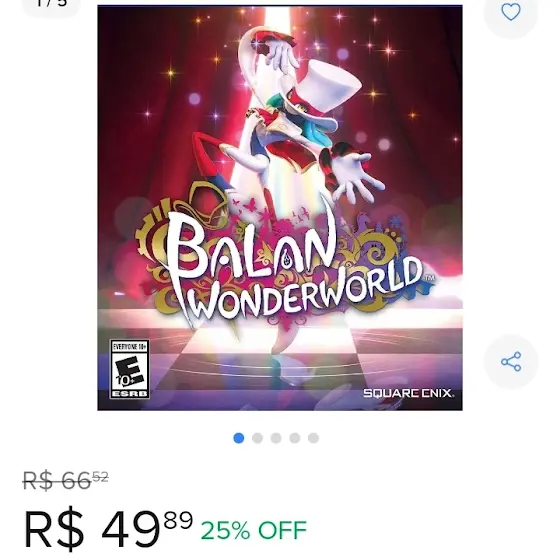Image resolution: width=560 pixels, height=560 pixels.
Task: Open the Balan Wonderworld cover image
Action: [x=280, y=208]
